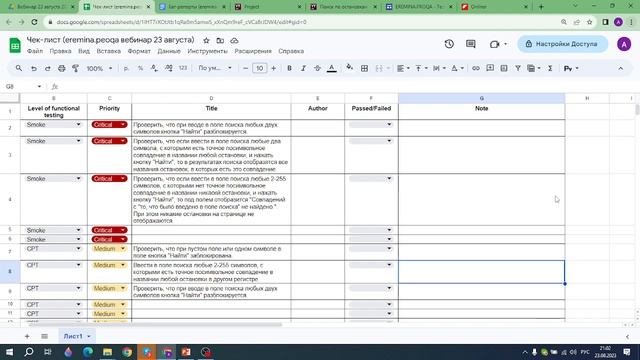Collapse the toolbar menus with the chevron
Viewport: 640px width, 360px height.
(621, 69)
